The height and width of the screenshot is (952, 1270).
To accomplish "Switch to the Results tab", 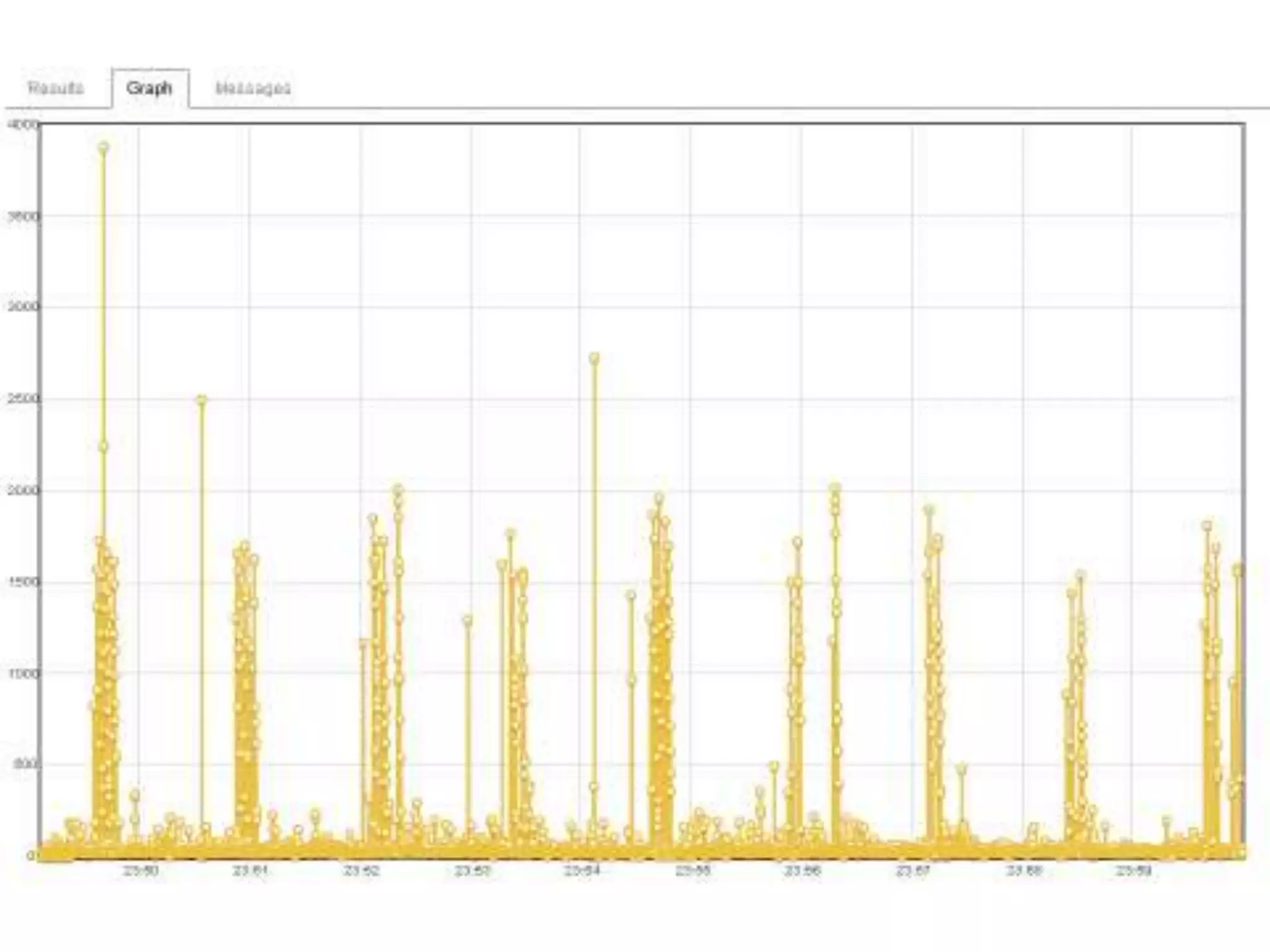I will point(56,88).
